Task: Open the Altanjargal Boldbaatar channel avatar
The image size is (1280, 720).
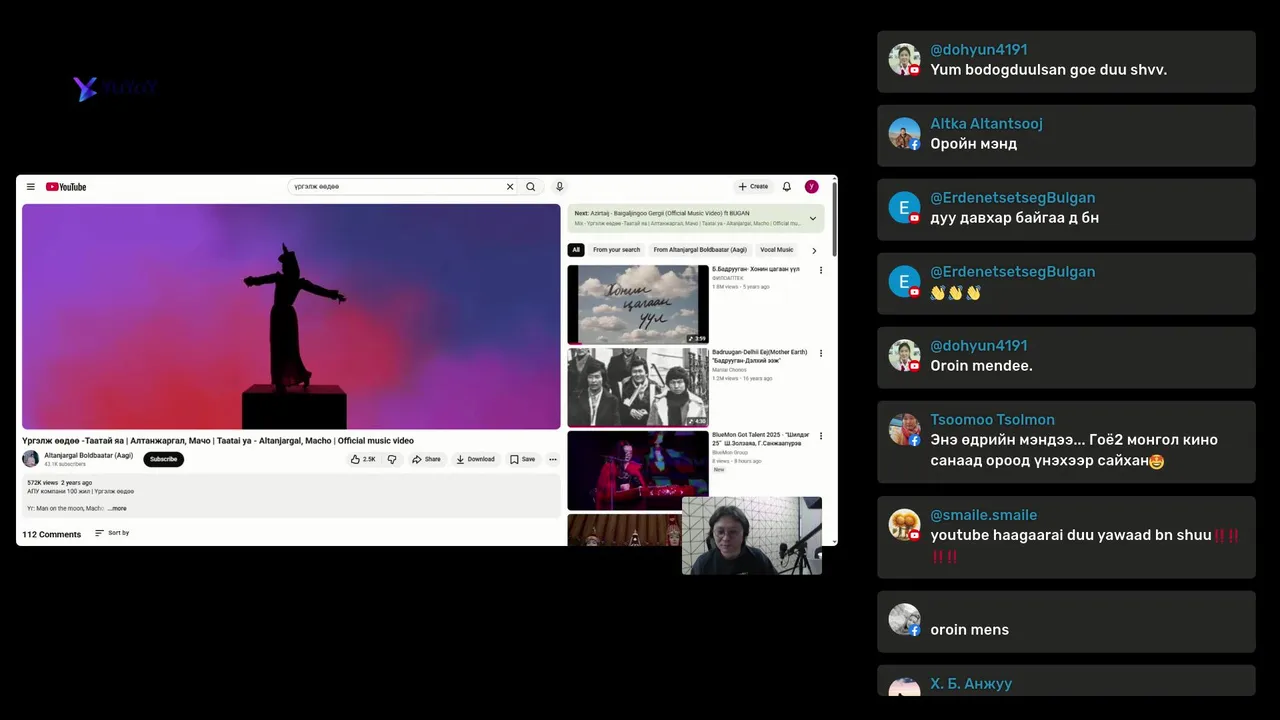Action: 31,459
